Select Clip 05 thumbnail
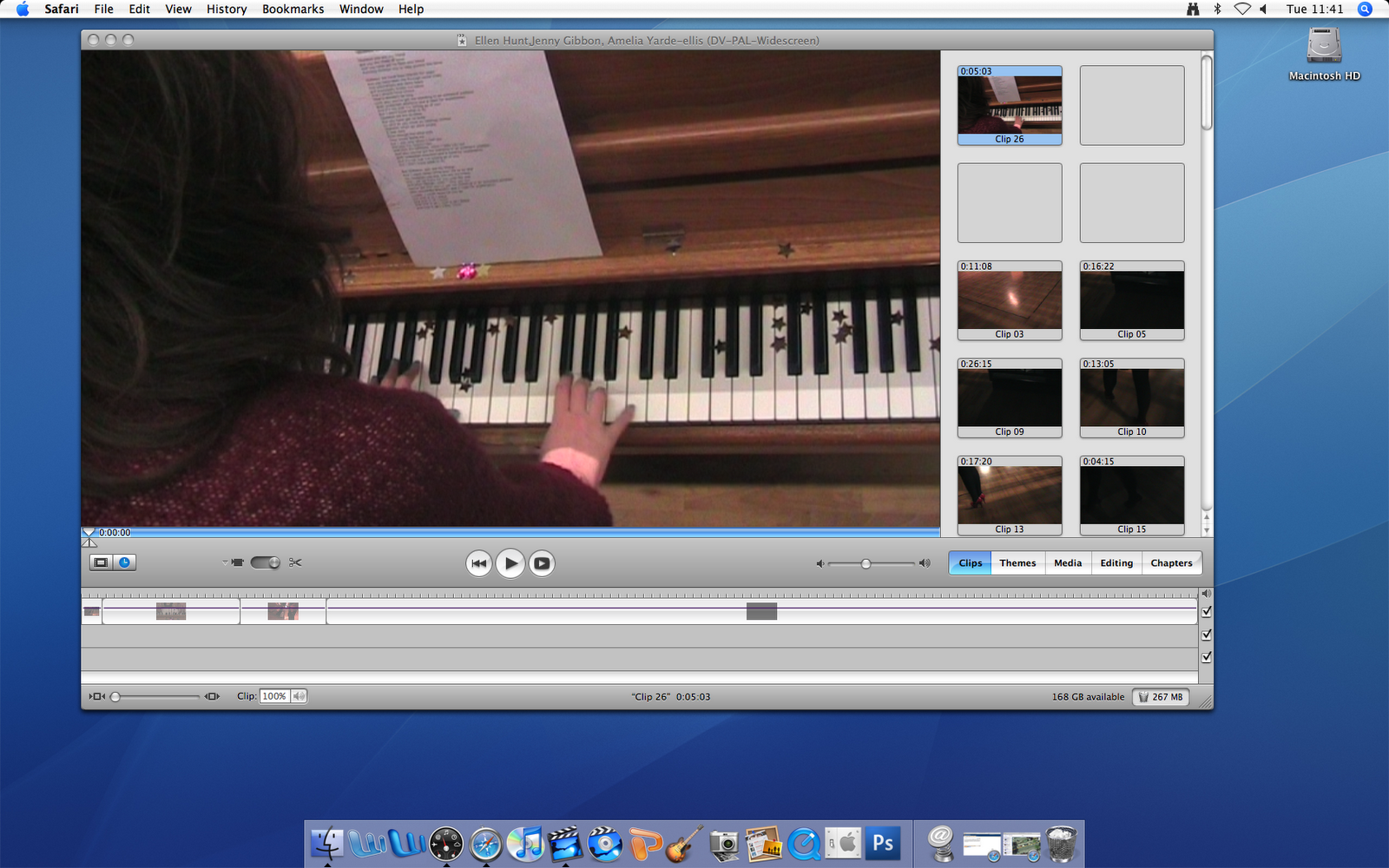1389x868 pixels. tap(1132, 300)
